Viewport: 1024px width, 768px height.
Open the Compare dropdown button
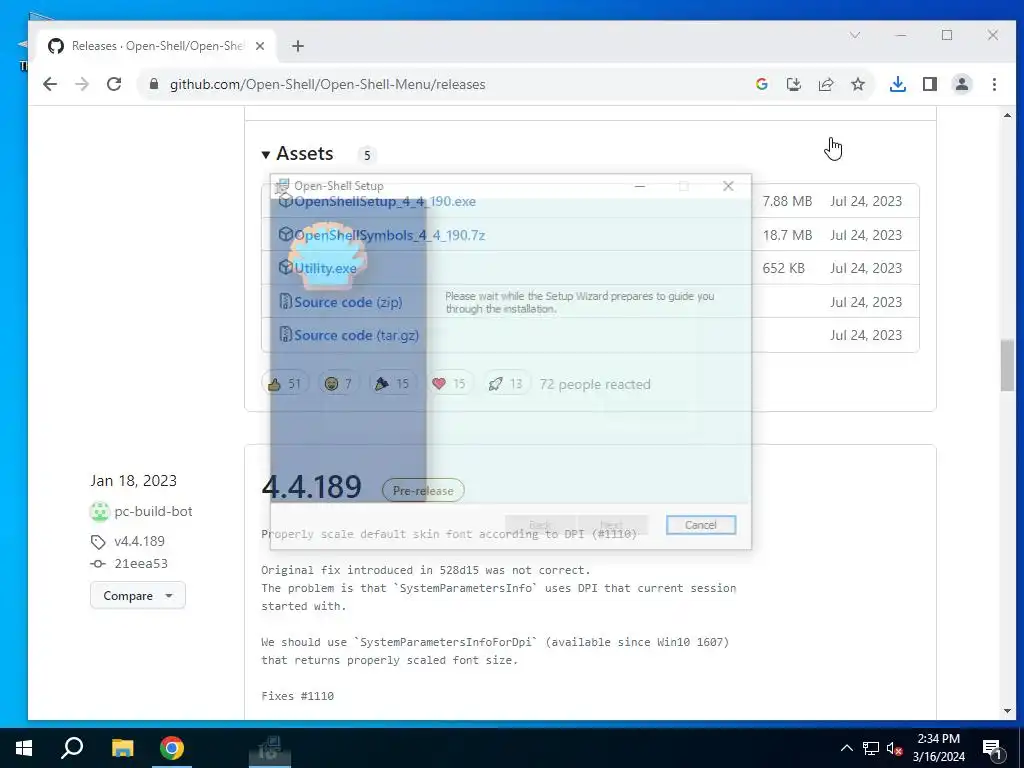(138, 595)
